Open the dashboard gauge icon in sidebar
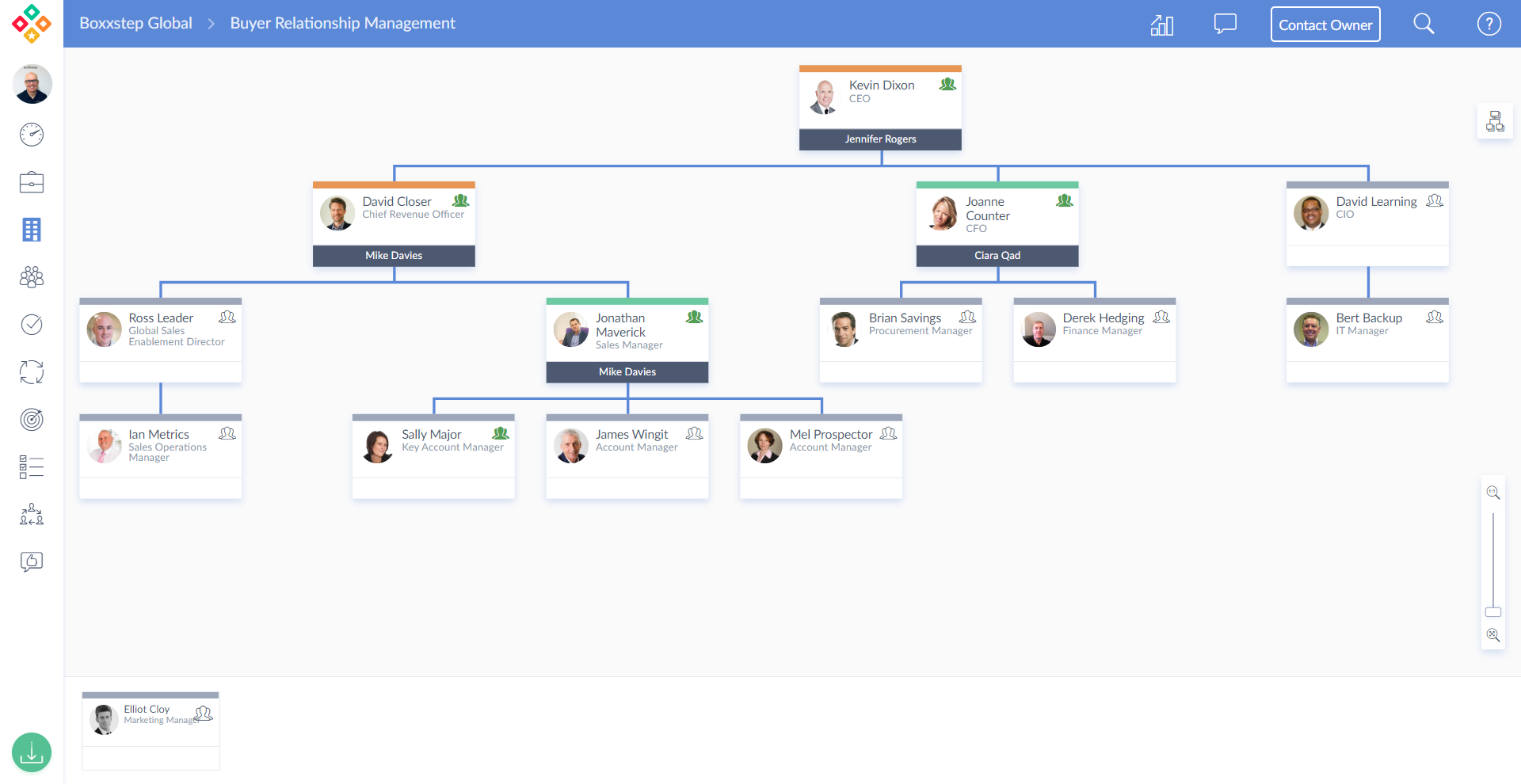The image size is (1521, 784). point(32,135)
